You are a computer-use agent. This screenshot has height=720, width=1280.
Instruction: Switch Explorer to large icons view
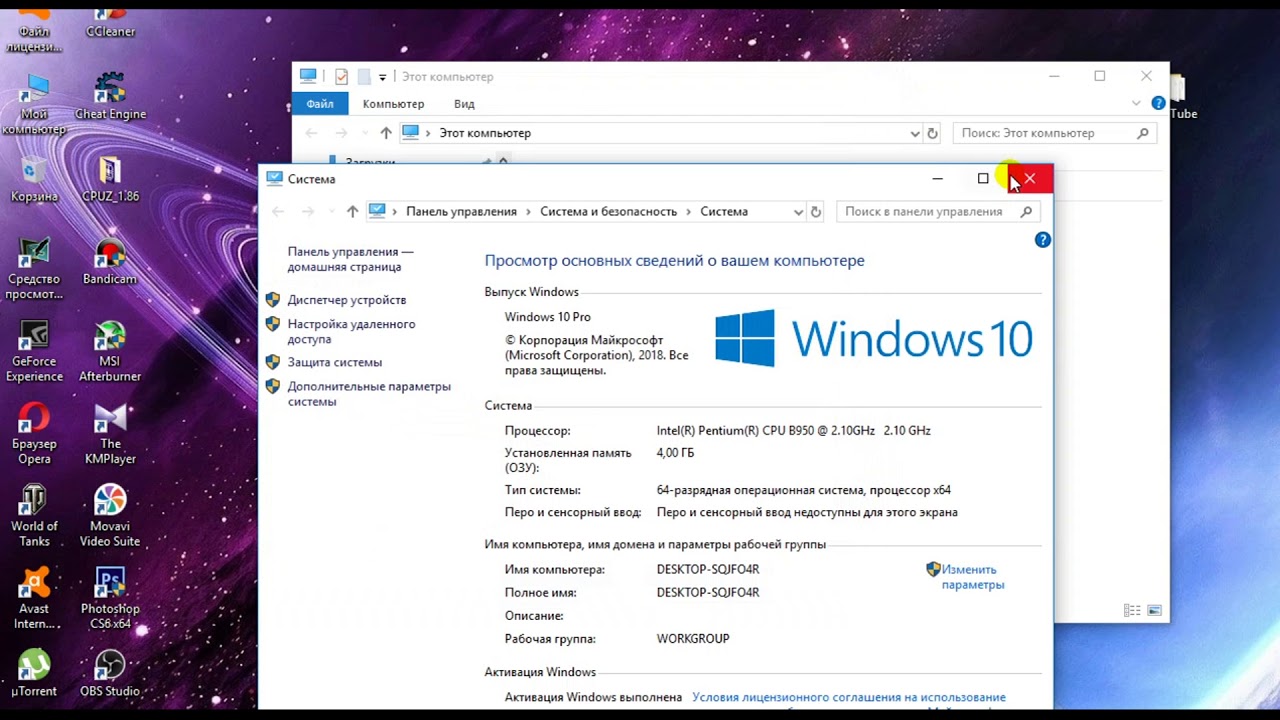[1155, 610]
